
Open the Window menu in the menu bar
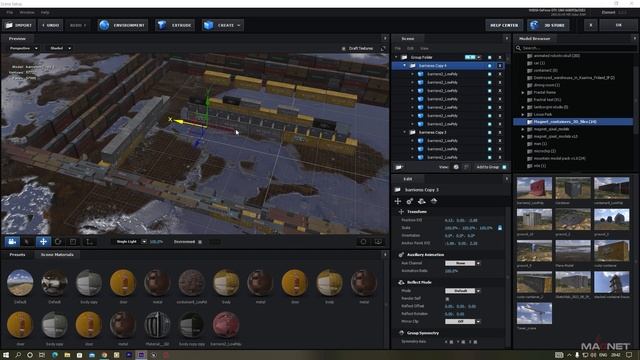27,13
